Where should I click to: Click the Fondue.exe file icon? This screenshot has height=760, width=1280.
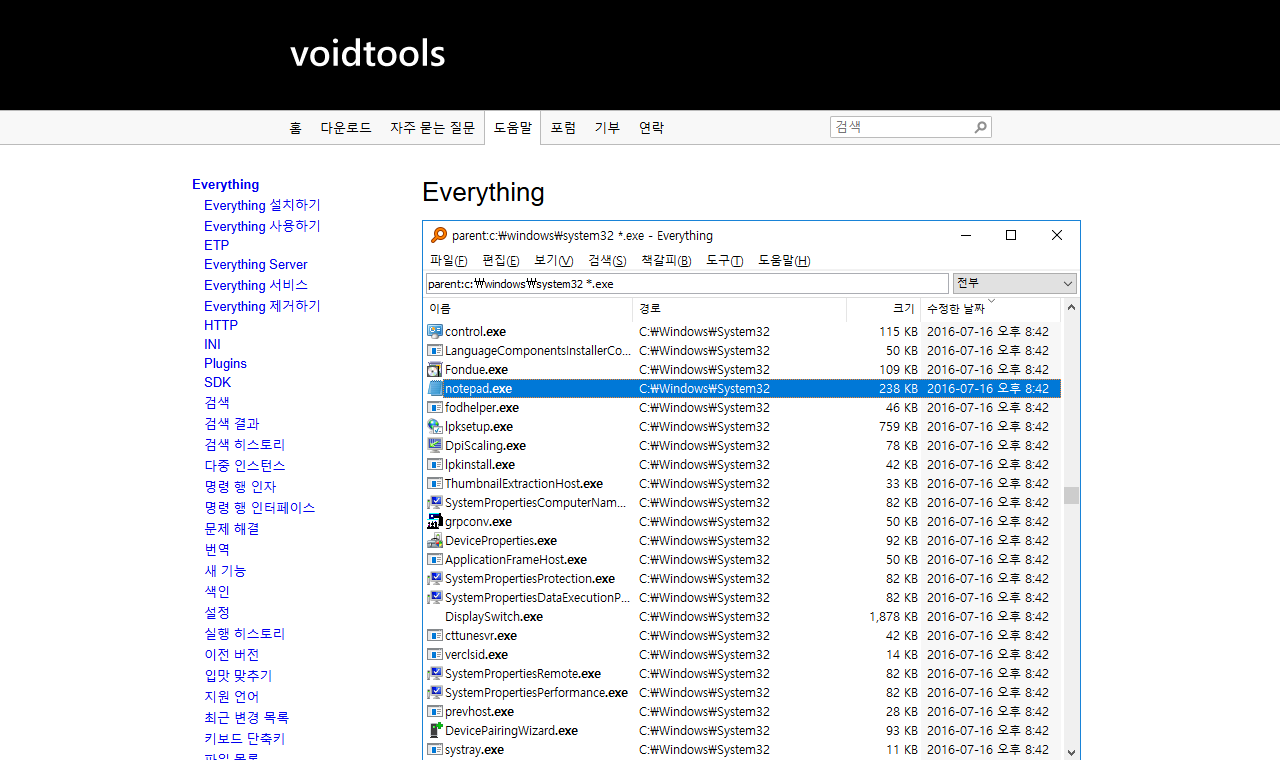(x=435, y=369)
